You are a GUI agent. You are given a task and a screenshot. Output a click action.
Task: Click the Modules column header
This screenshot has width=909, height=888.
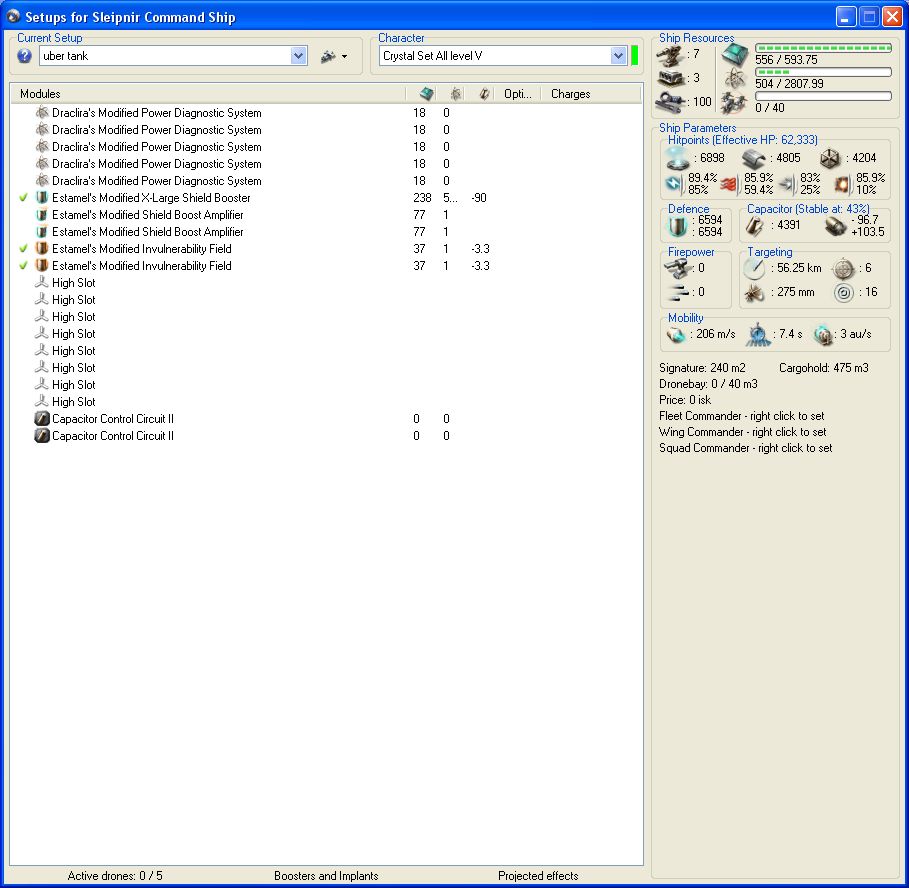pyautogui.click(x=208, y=94)
